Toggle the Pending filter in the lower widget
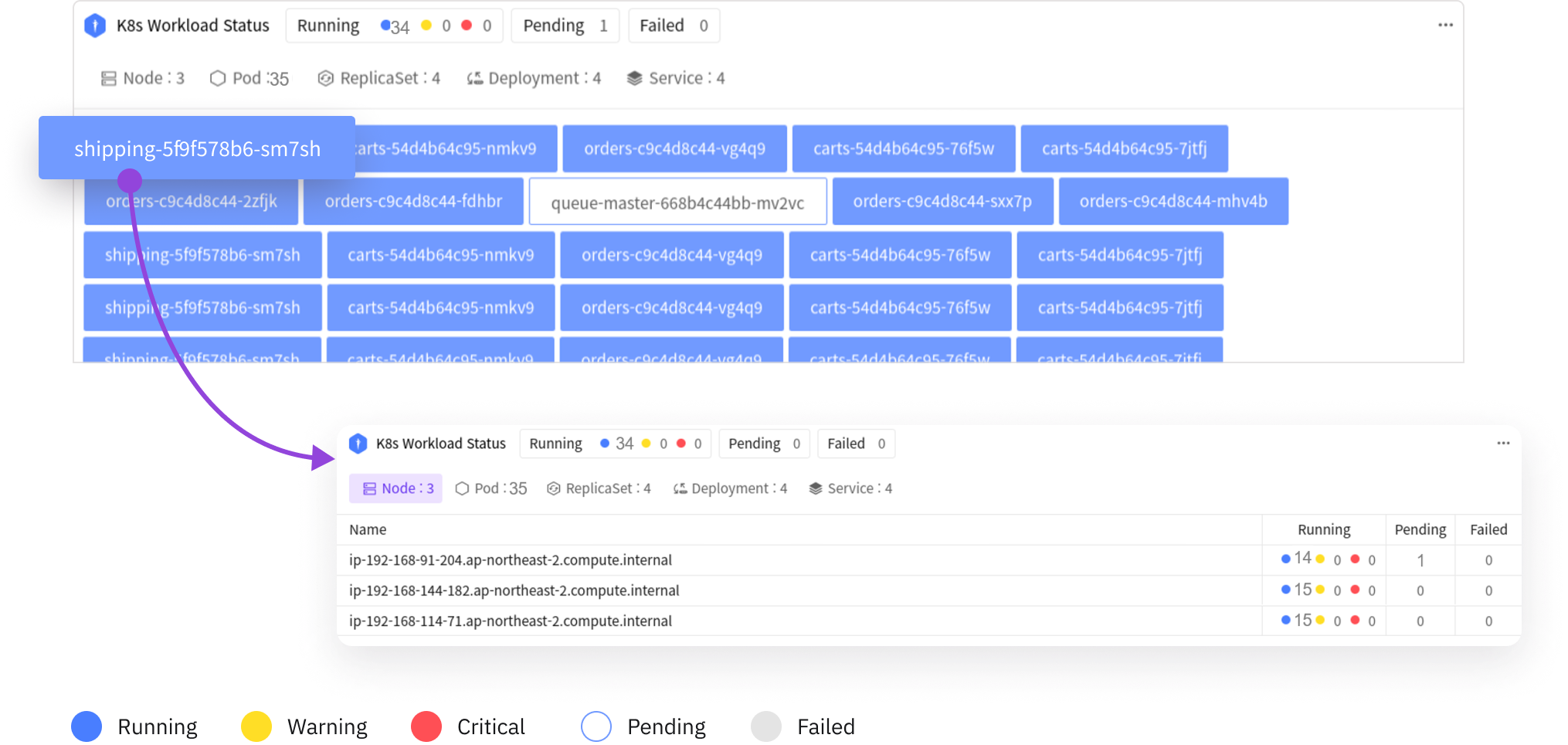This screenshot has width=1568, height=745. pos(763,443)
